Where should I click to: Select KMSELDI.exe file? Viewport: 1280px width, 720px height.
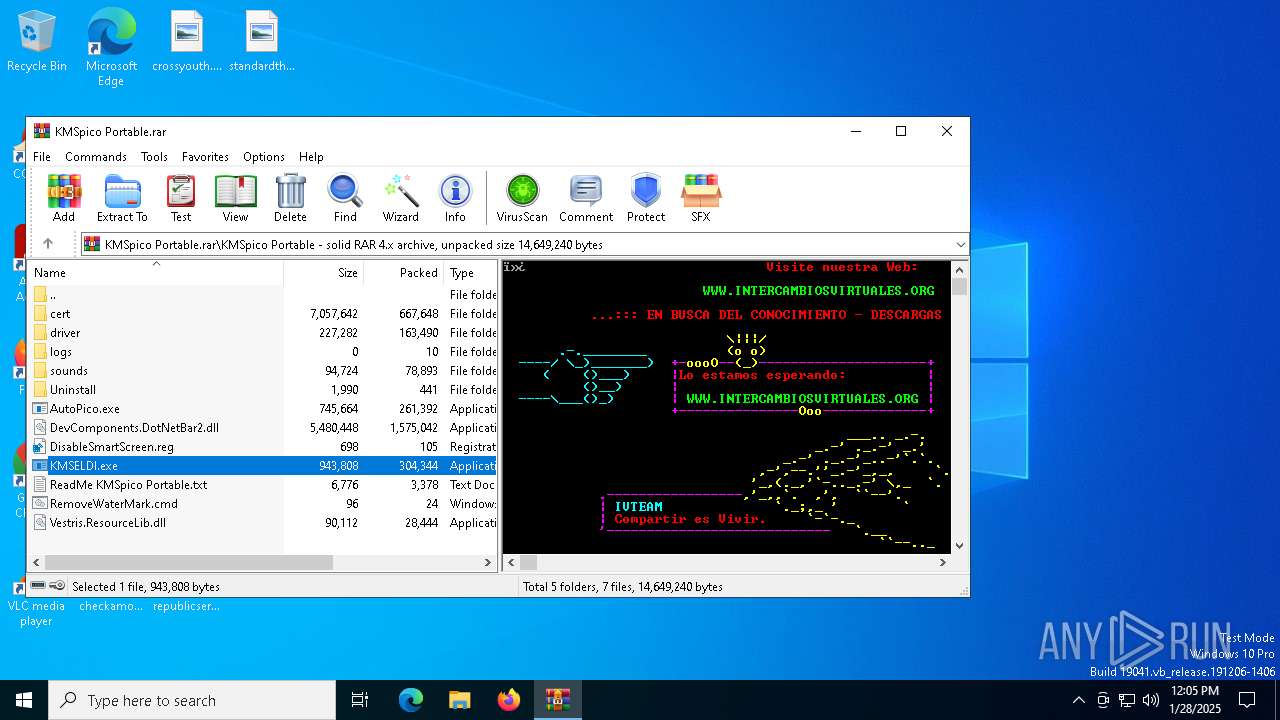263,466
